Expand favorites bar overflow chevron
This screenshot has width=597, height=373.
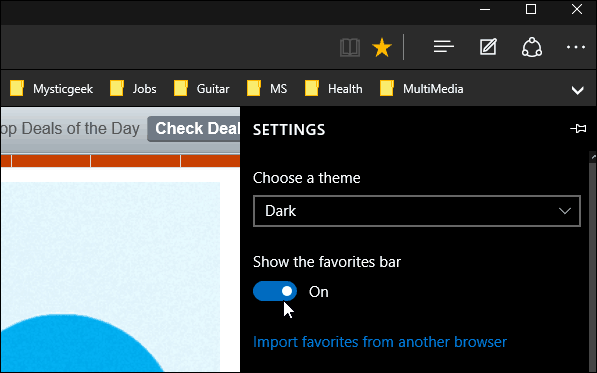pos(578,90)
